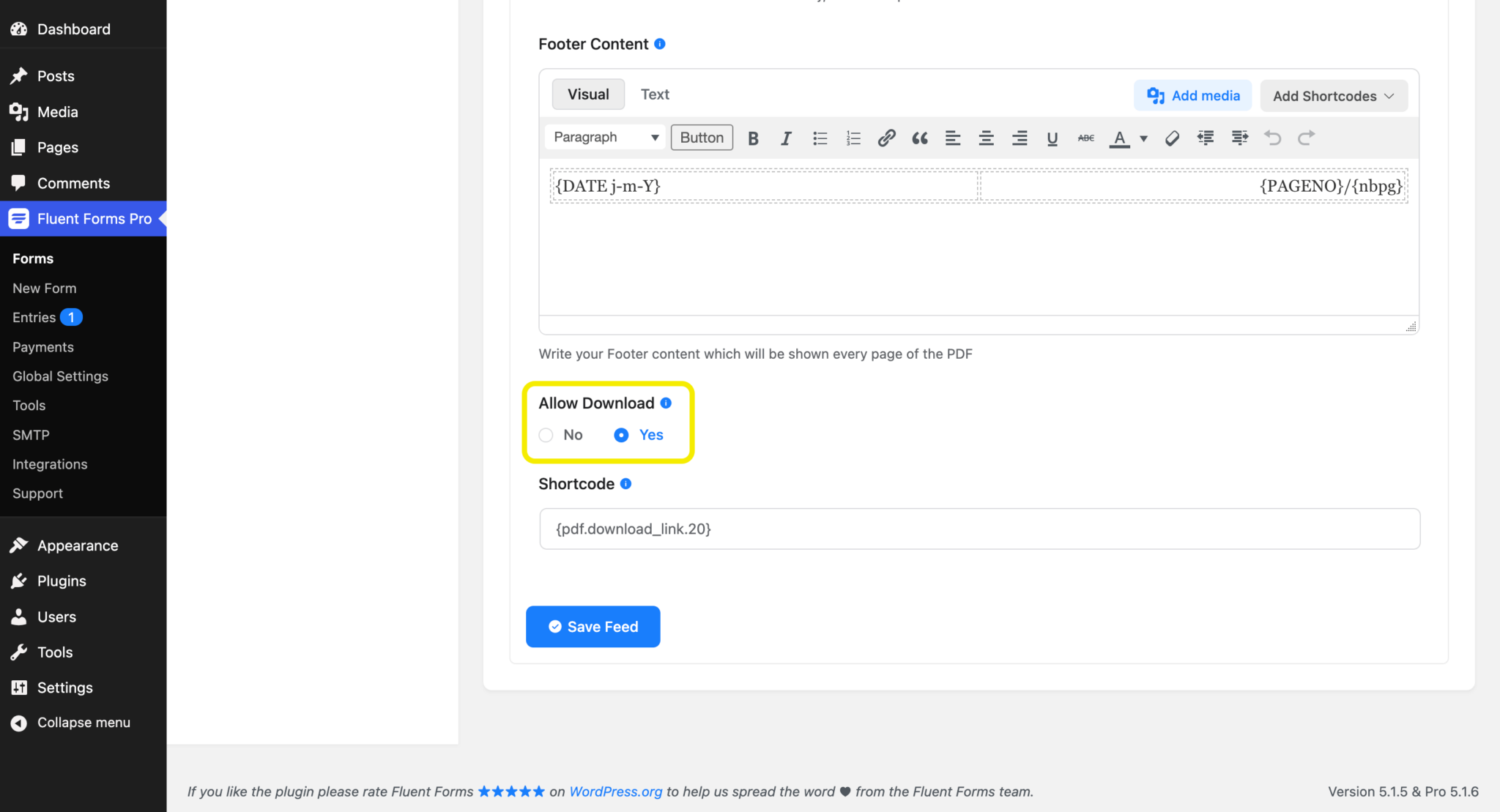This screenshot has width=1500, height=812.
Task: Clear formatting with eraser icon
Action: (1172, 138)
